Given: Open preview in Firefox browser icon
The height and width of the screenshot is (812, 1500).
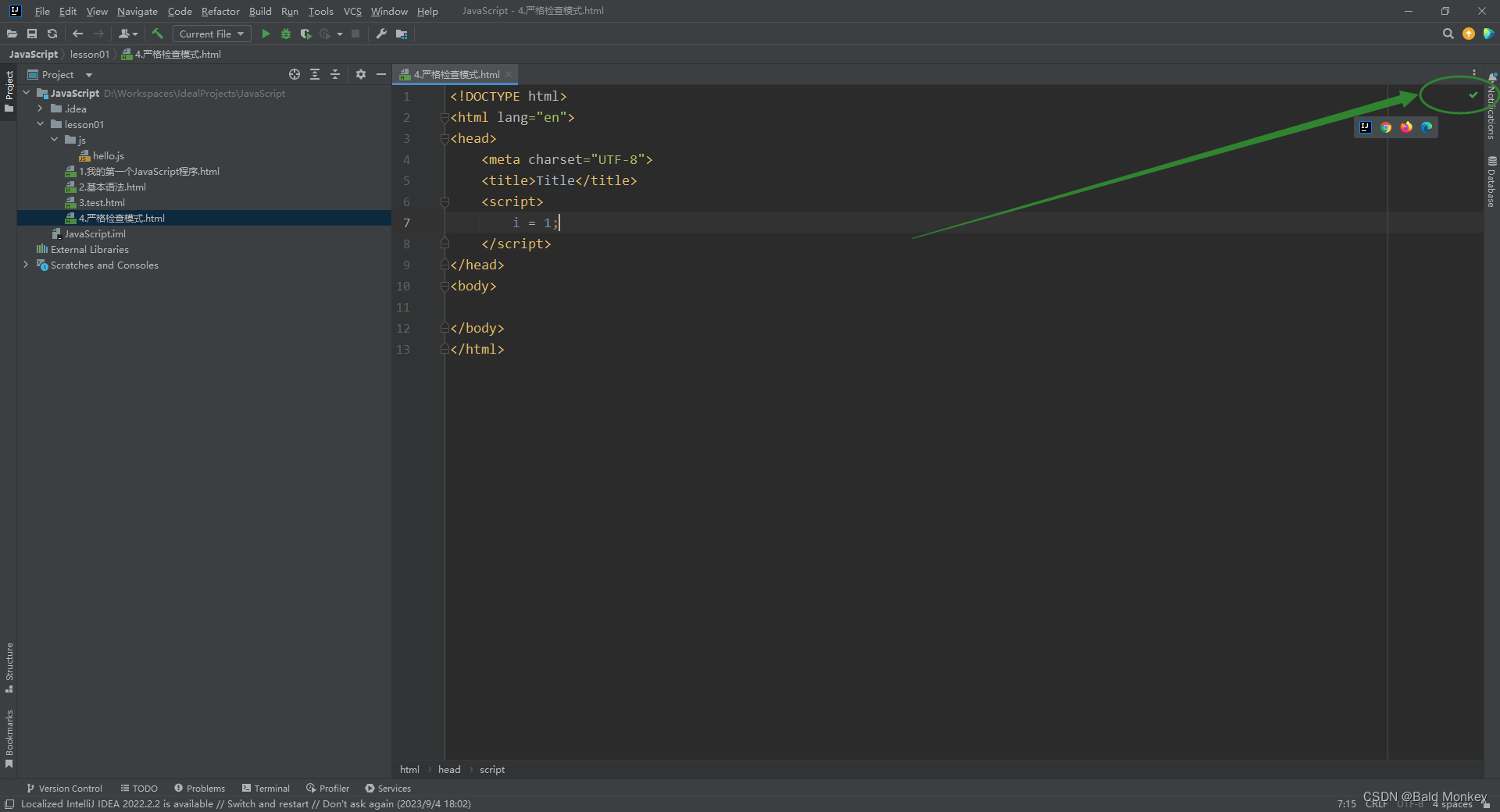Looking at the screenshot, I should 1406,127.
